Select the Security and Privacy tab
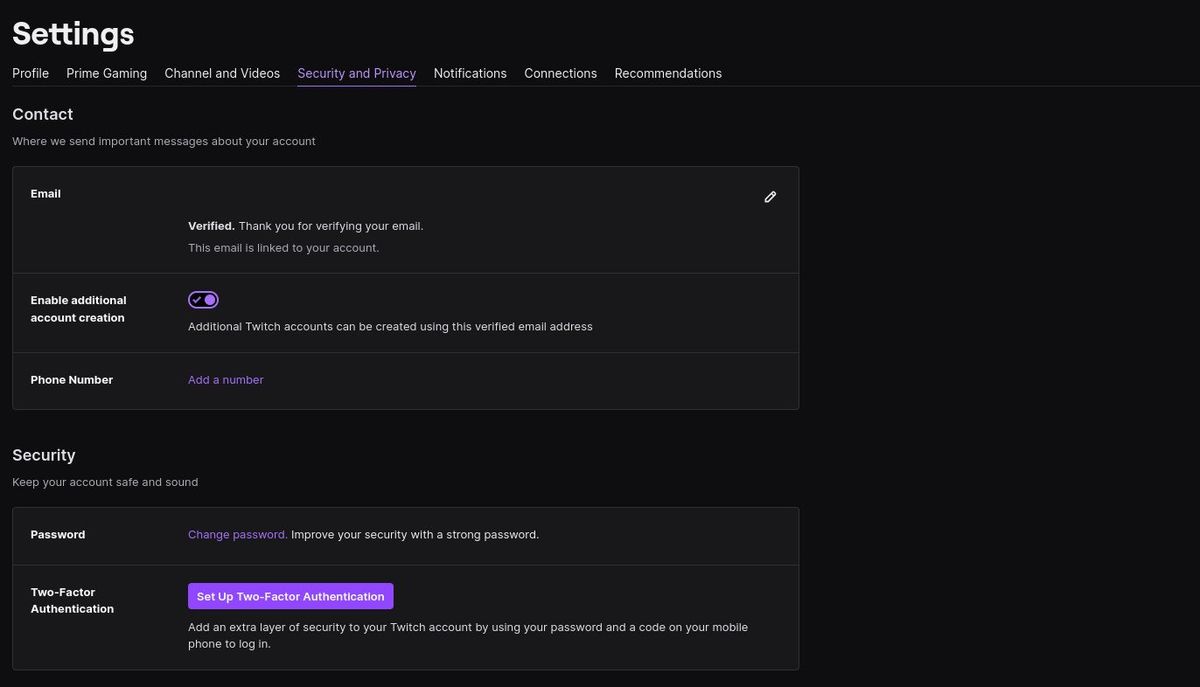 pyautogui.click(x=356, y=73)
